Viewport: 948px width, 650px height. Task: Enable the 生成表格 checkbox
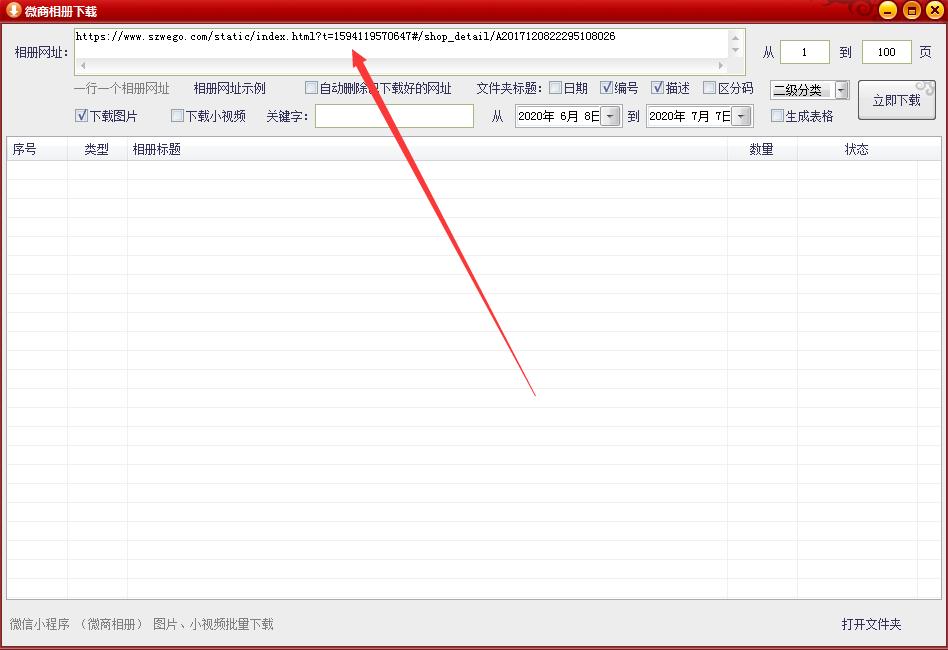tap(778, 115)
